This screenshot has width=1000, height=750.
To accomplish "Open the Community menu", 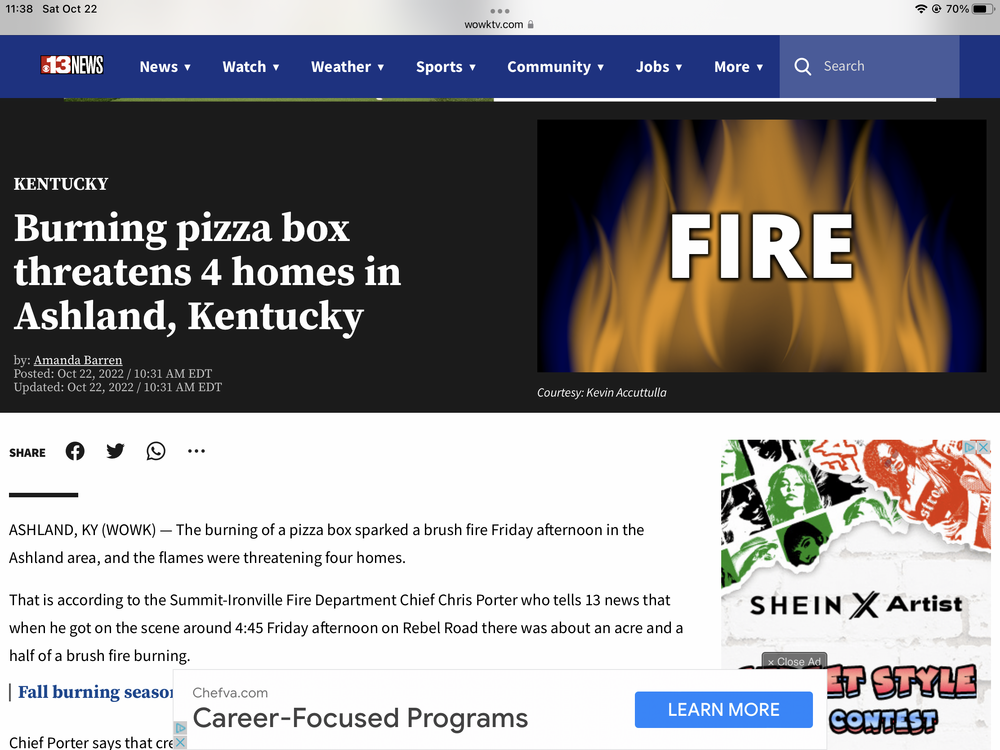I will pos(555,66).
